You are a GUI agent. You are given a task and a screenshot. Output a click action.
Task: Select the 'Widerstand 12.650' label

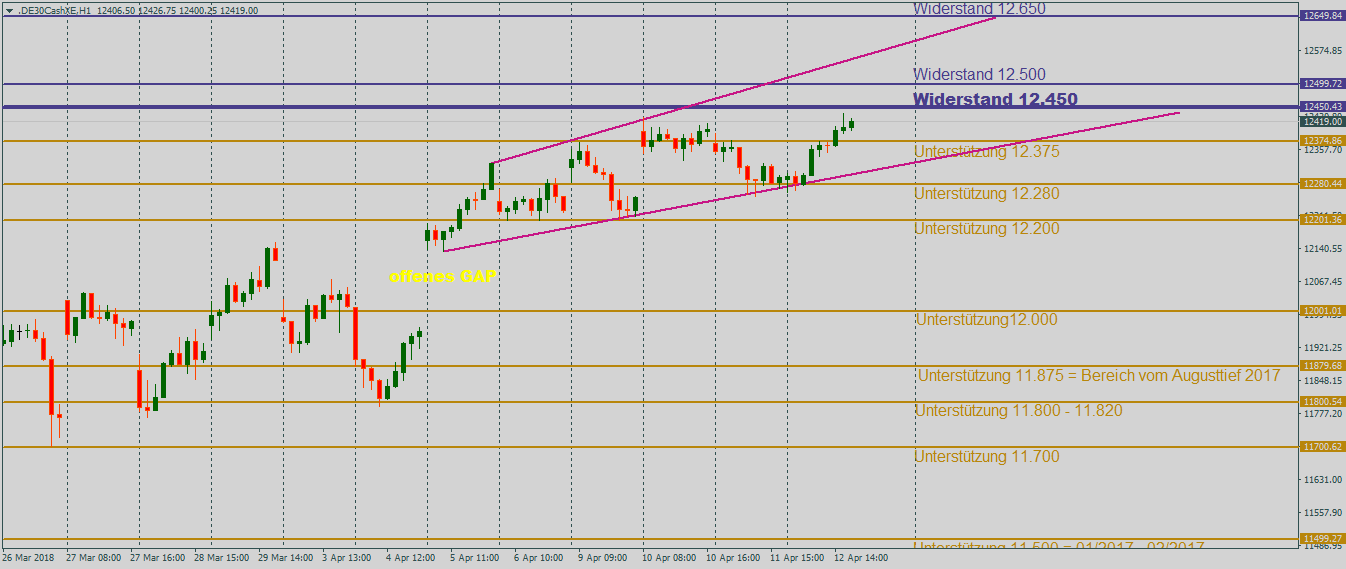pyautogui.click(x=980, y=8)
